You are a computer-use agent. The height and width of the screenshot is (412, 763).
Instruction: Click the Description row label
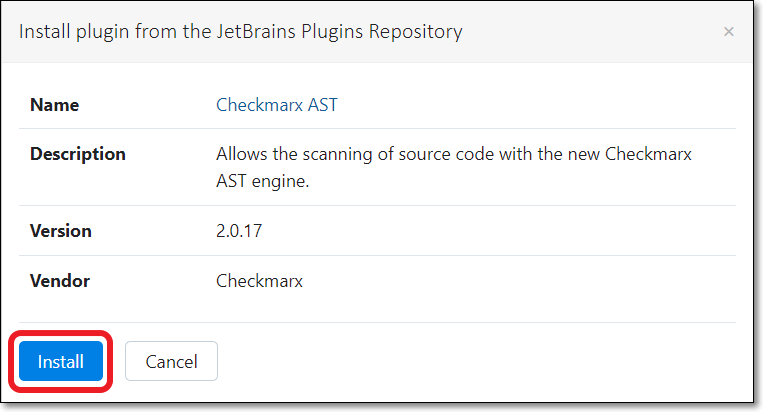click(78, 154)
